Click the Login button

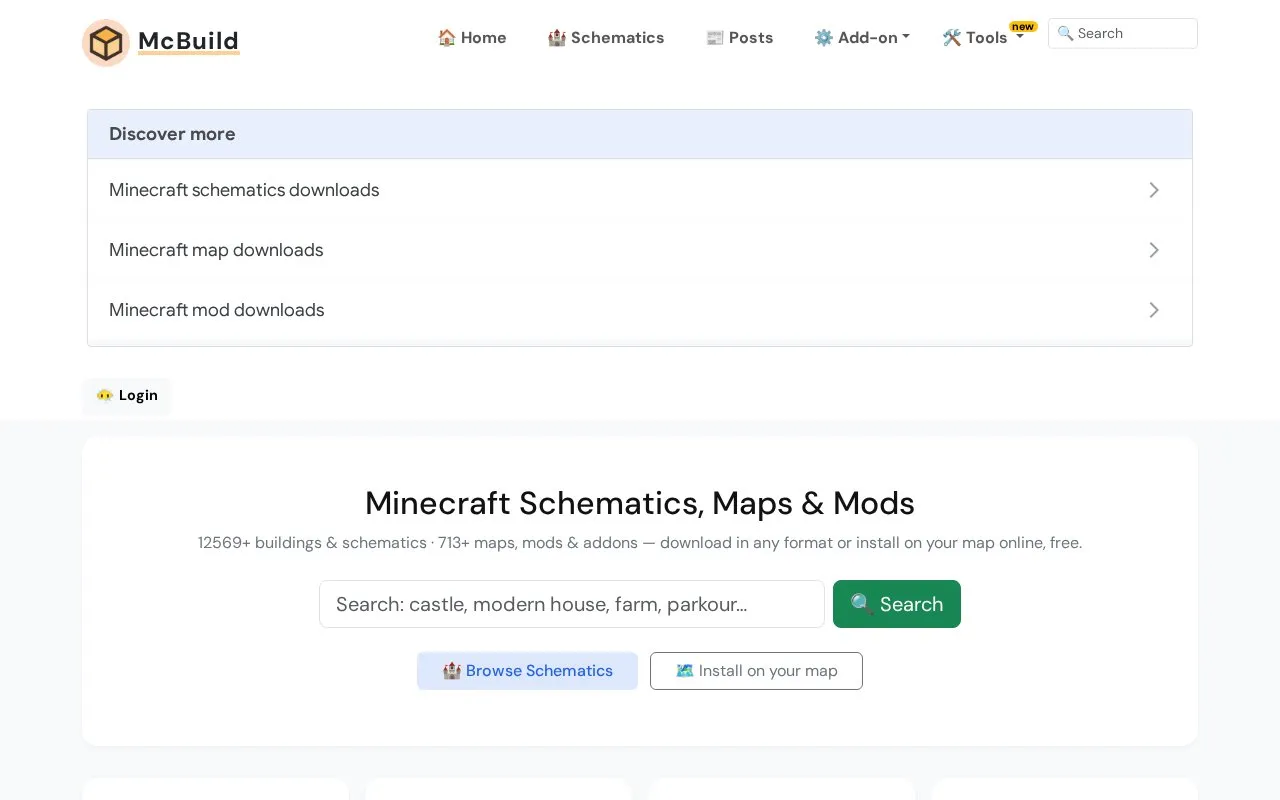[127, 395]
